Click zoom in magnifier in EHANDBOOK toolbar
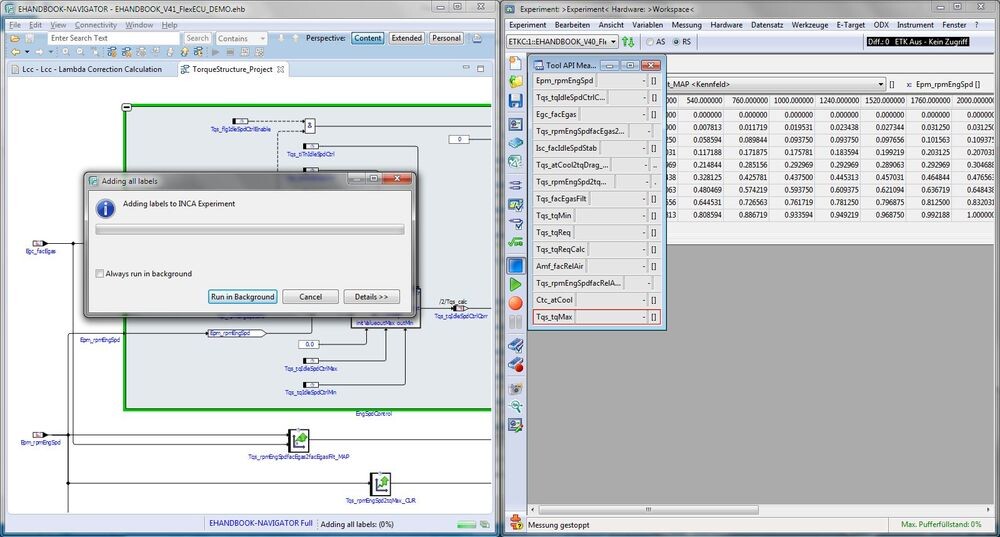 [66, 52]
